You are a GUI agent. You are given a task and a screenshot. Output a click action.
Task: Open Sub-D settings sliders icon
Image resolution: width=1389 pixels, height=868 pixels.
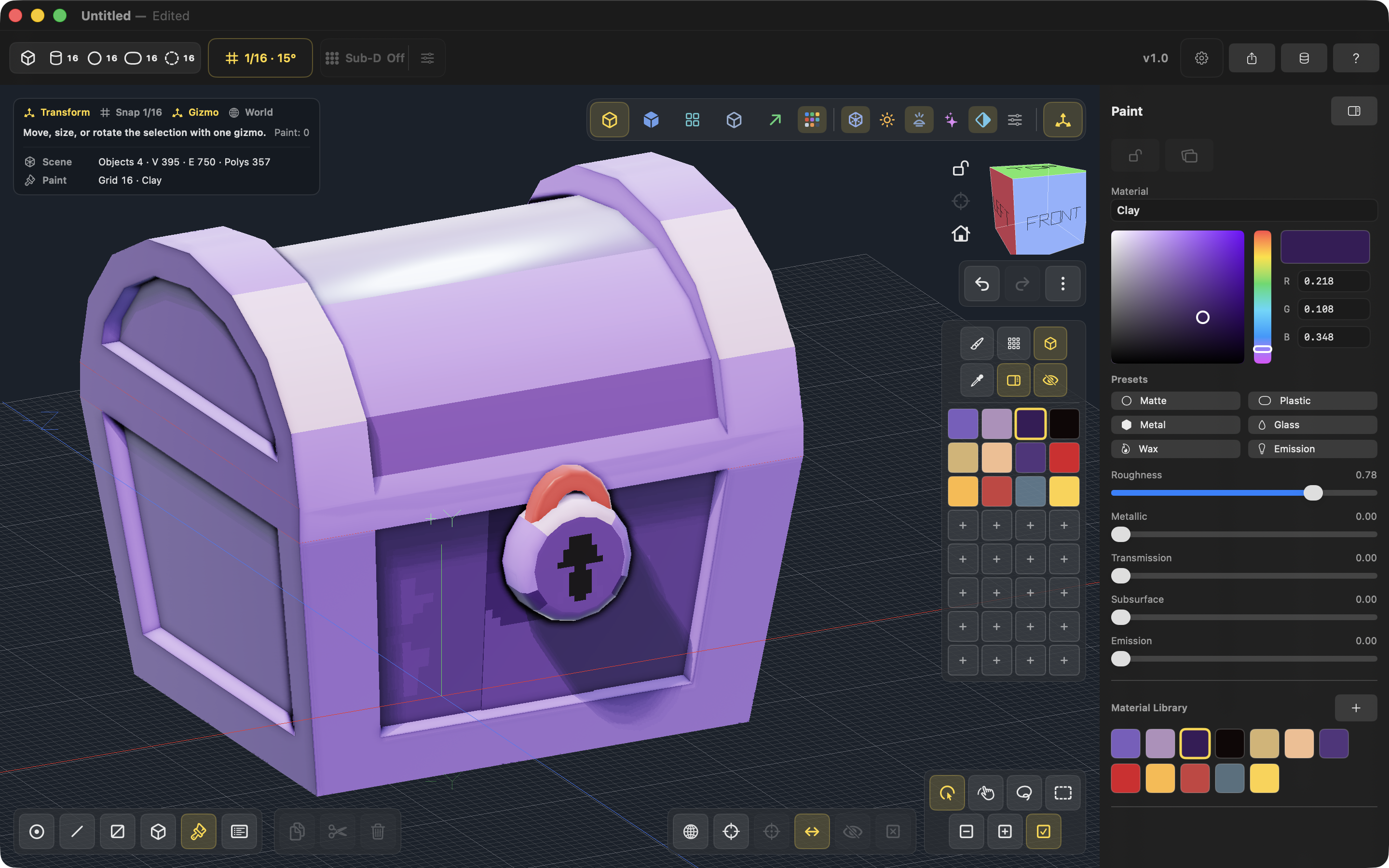pyautogui.click(x=428, y=58)
